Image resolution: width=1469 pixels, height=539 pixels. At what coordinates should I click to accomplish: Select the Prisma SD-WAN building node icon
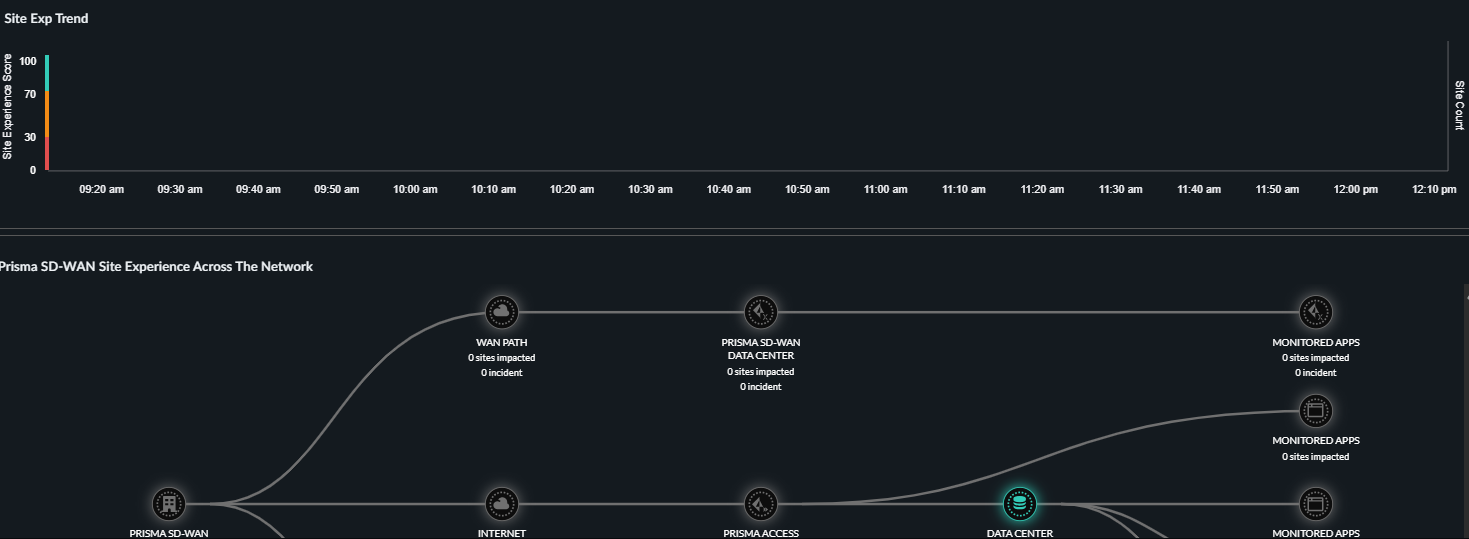coord(169,504)
